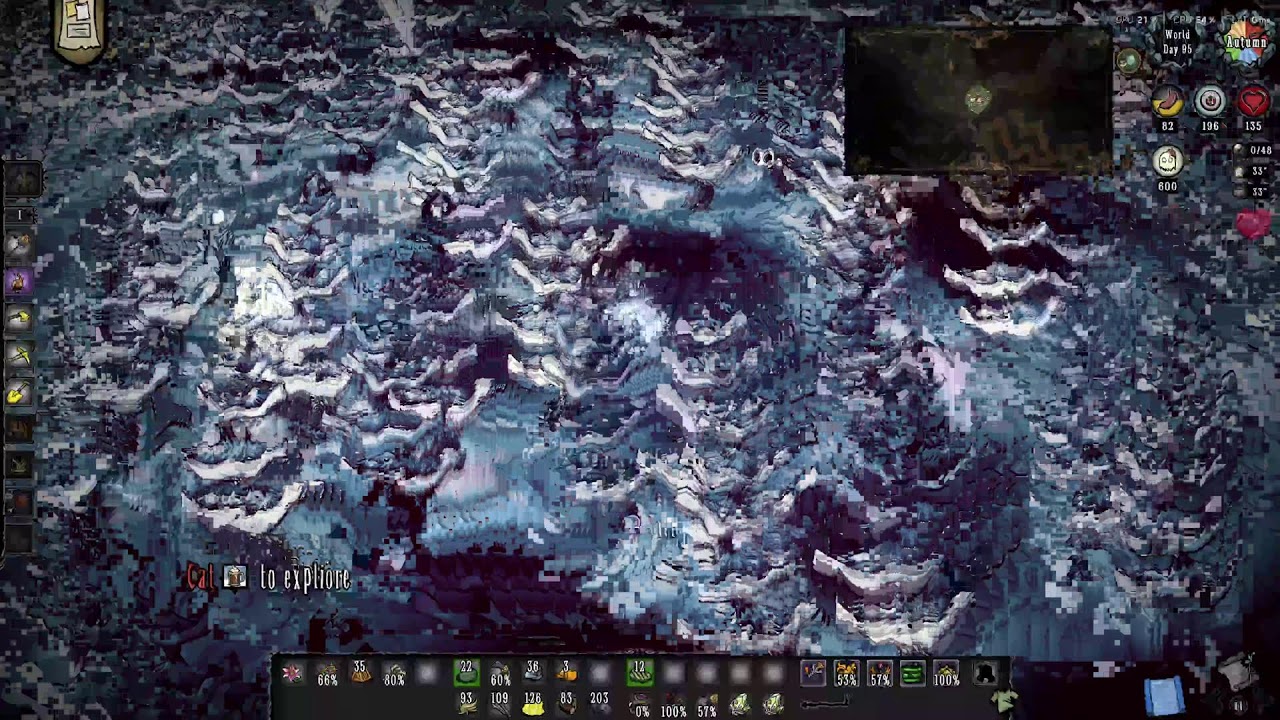Select the yellow axe crafting item in sidebar

[x=19, y=320]
